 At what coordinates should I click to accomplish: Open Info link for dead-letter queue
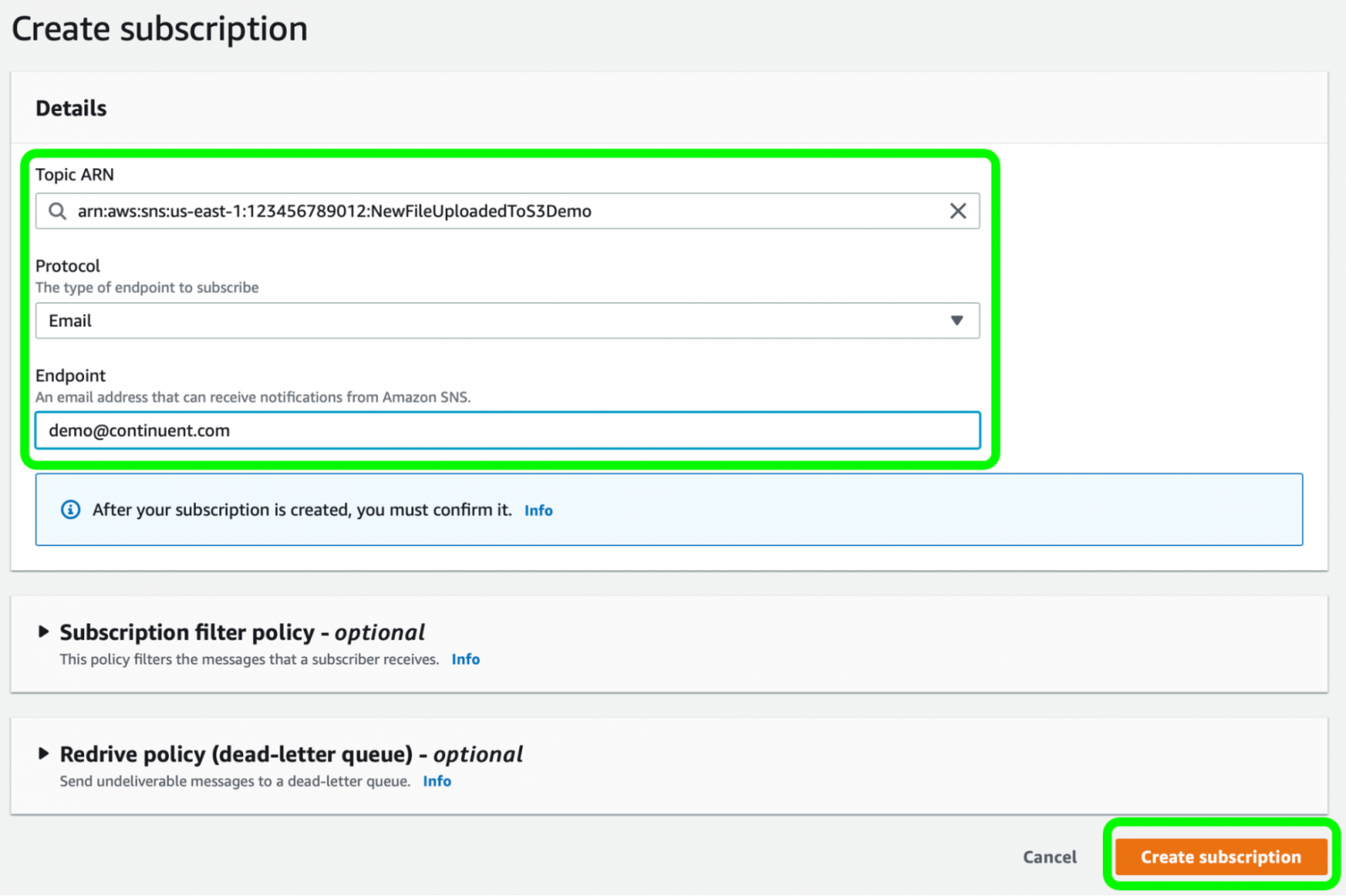coord(437,782)
